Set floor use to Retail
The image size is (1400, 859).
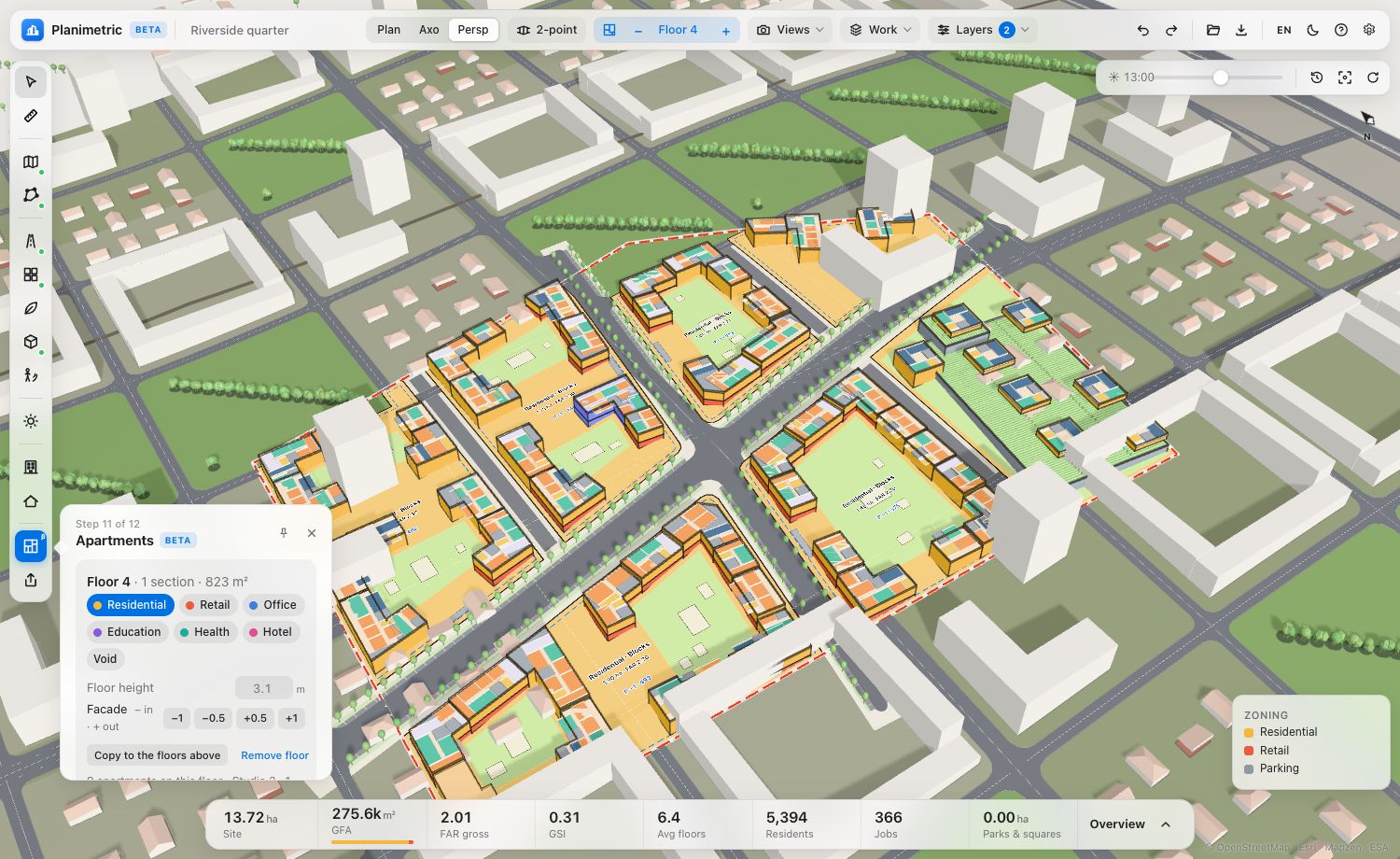207,605
